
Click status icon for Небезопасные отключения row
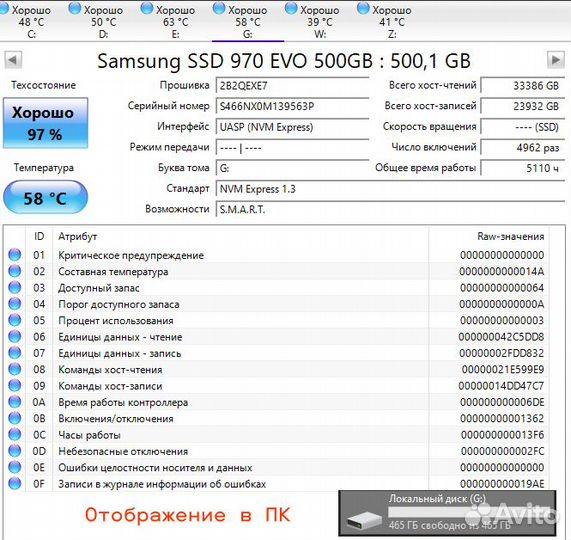coord(15,451)
